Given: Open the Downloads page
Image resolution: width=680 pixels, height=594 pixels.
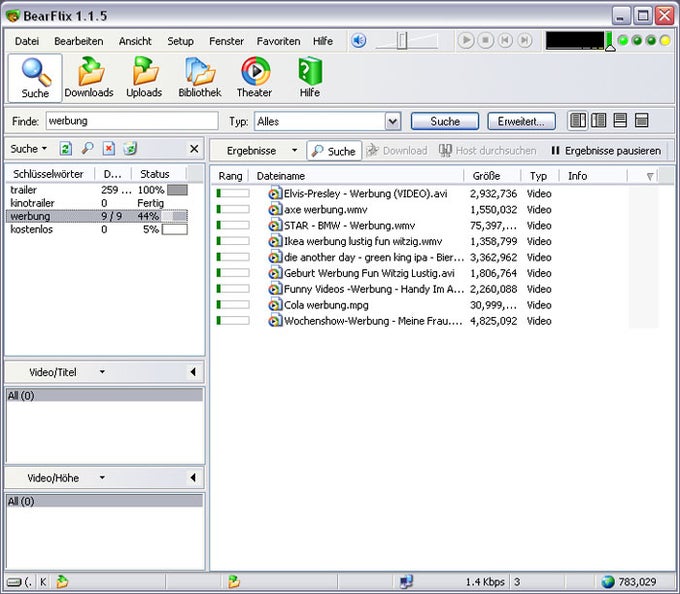Looking at the screenshot, I should 89,78.
